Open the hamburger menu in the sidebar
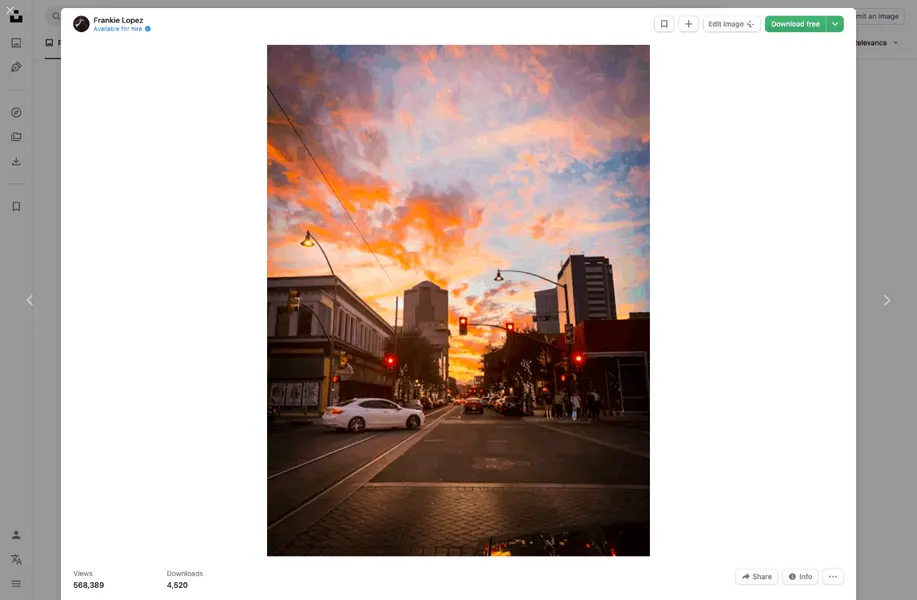Image resolution: width=917 pixels, height=600 pixels. coord(16,583)
